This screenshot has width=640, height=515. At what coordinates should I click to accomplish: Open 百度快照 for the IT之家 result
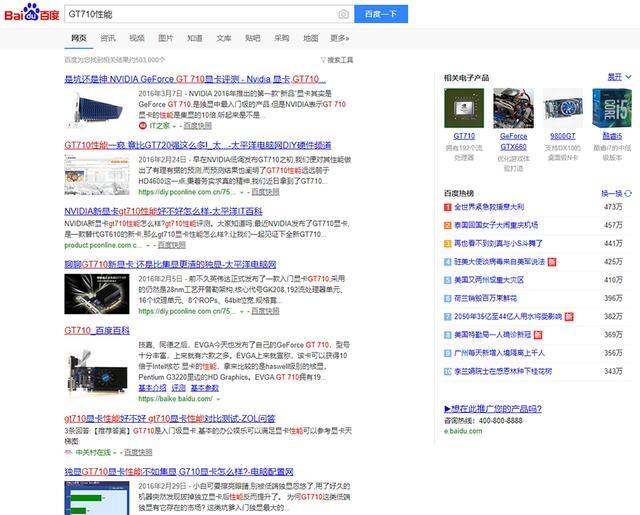point(198,126)
